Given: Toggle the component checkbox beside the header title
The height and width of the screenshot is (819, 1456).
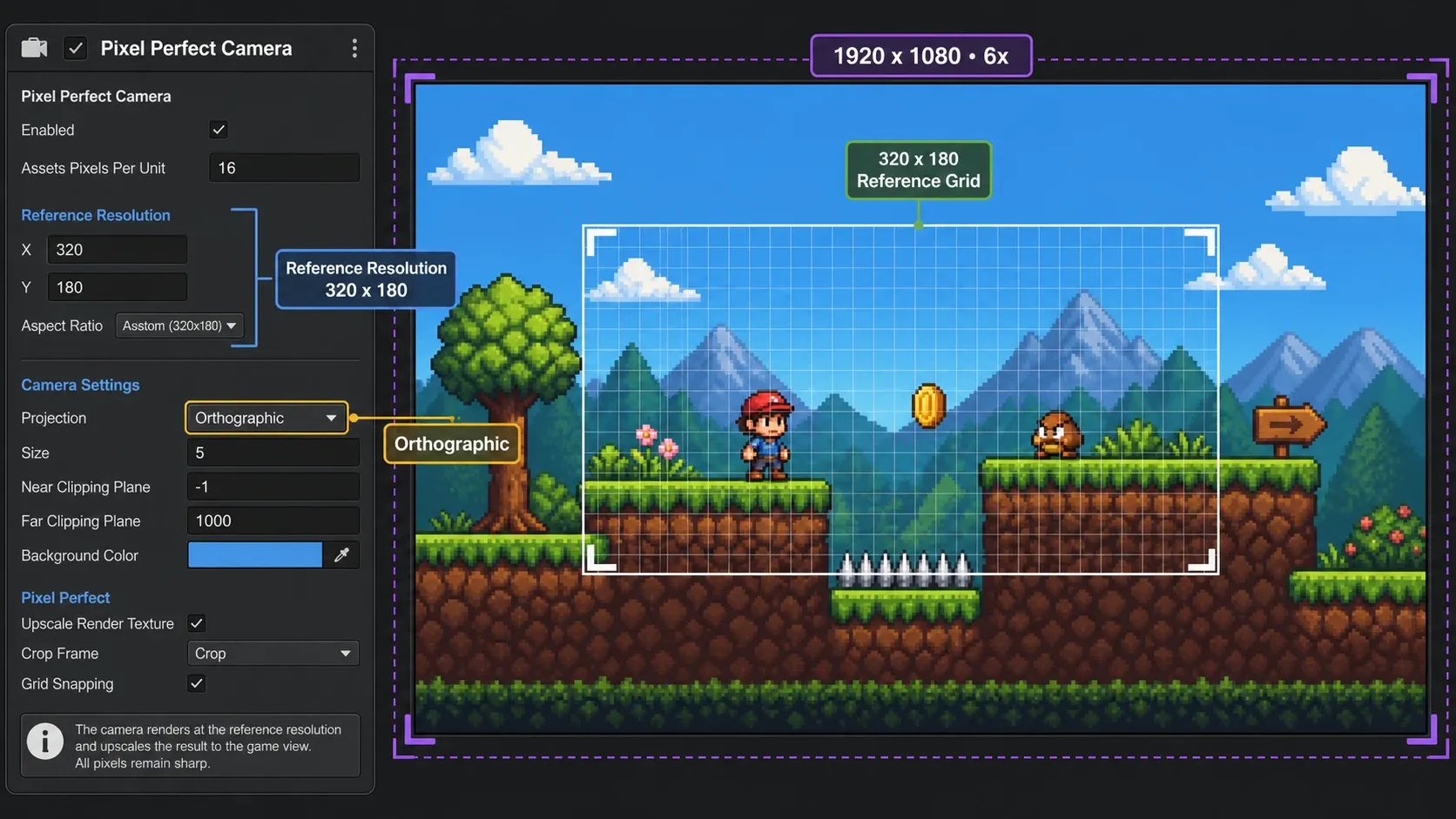Looking at the screenshot, I should [x=76, y=48].
